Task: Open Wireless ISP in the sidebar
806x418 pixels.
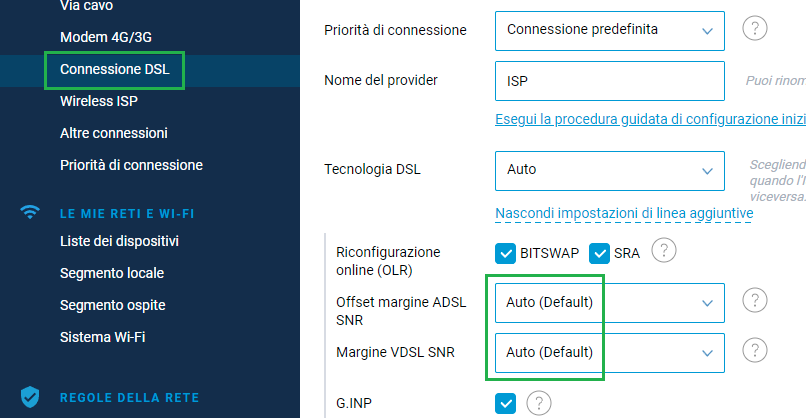Action: point(100,101)
